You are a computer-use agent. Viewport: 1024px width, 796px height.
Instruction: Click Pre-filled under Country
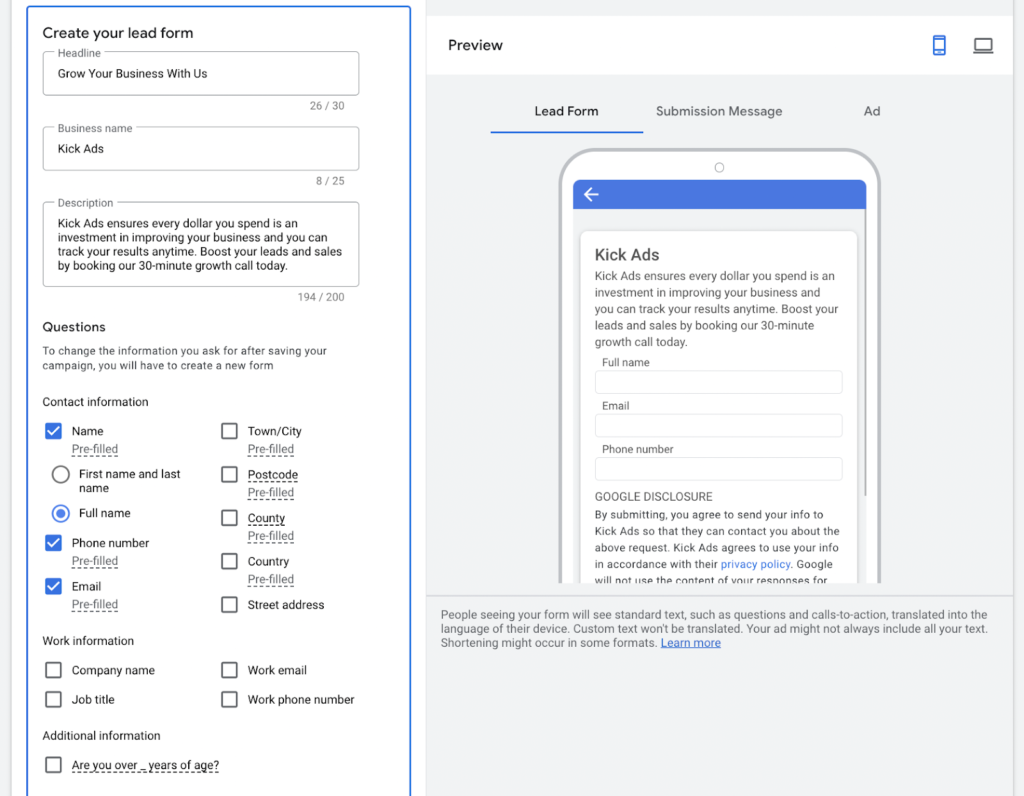(x=270, y=579)
